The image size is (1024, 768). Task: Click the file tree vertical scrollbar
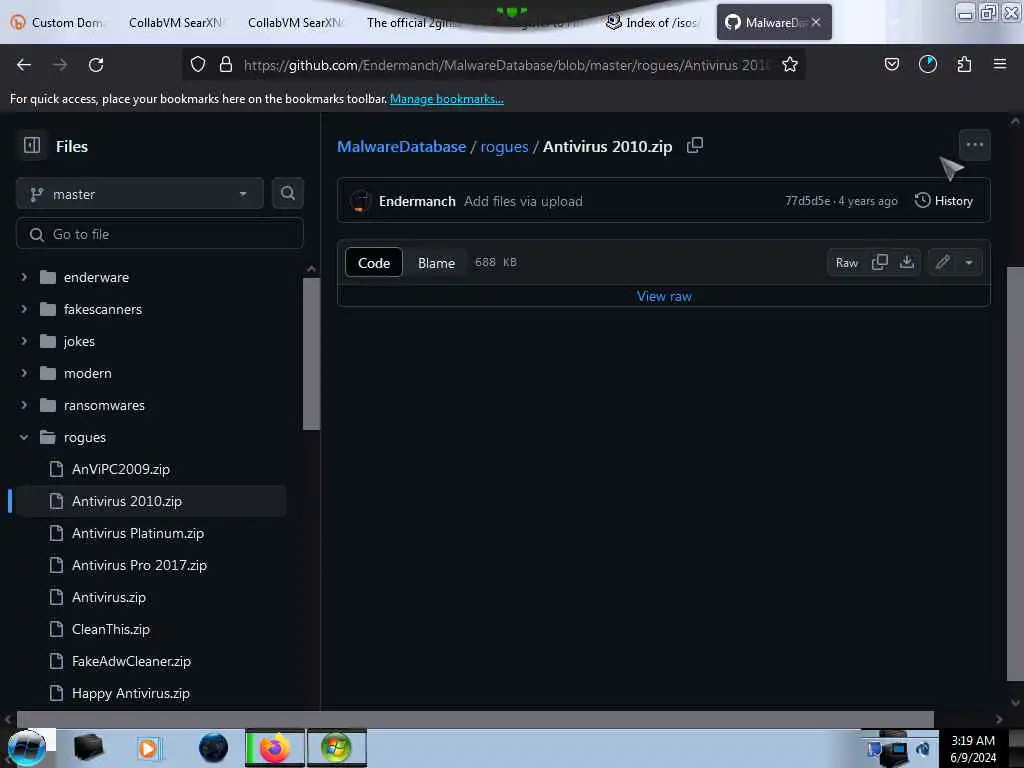coord(312,353)
